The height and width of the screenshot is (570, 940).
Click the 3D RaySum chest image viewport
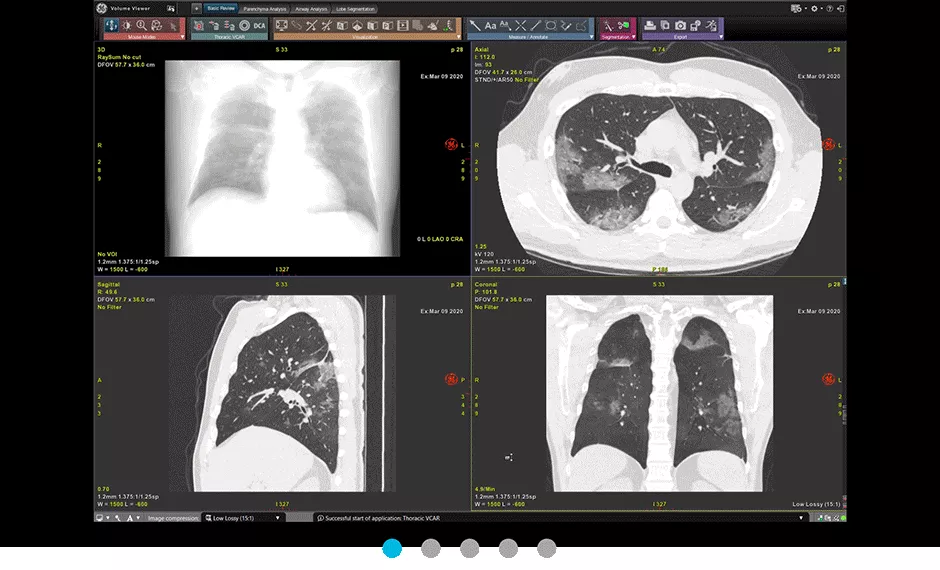pos(282,158)
